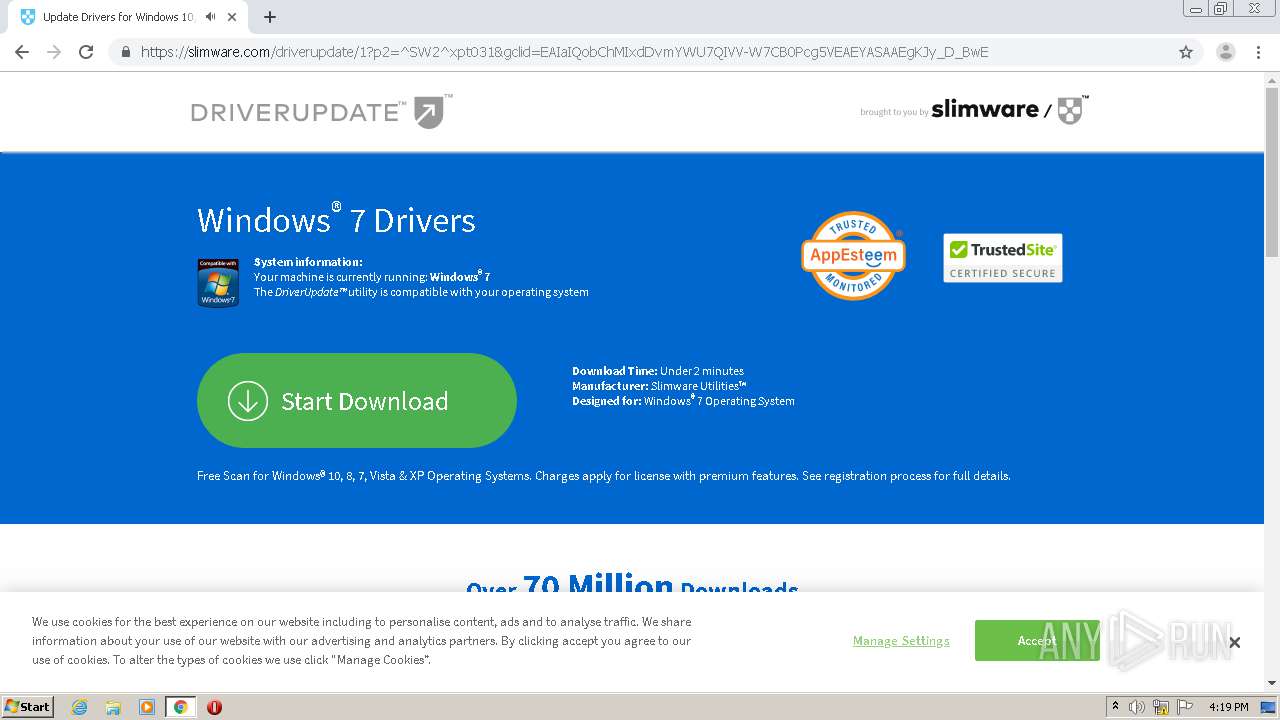Open the Windows Start menu
This screenshot has width=1280, height=720.
[28, 706]
